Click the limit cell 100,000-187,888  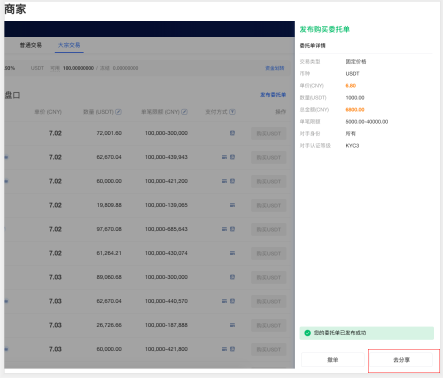[x=166, y=325]
